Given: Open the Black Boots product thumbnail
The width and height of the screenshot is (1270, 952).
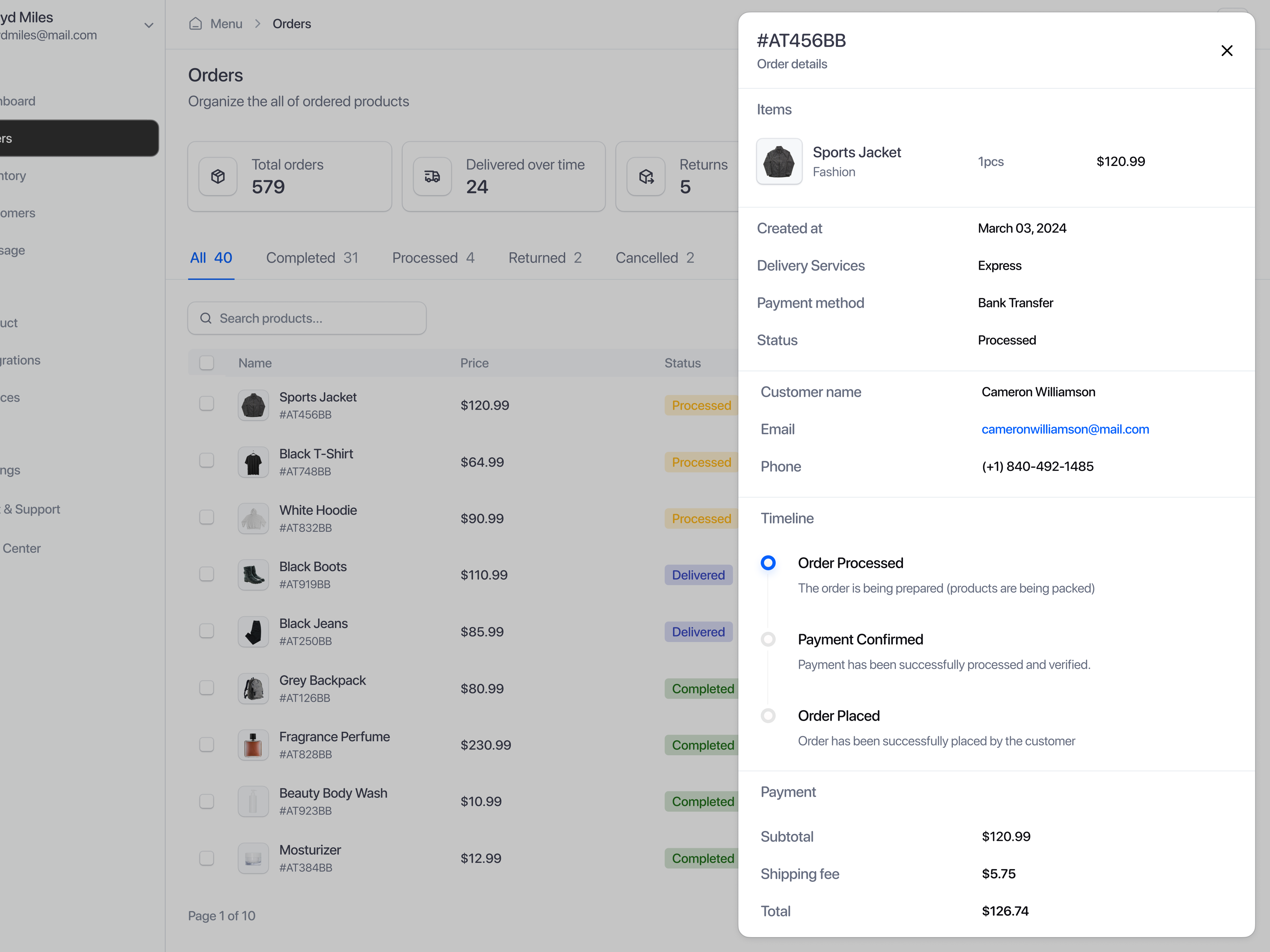Looking at the screenshot, I should [253, 575].
